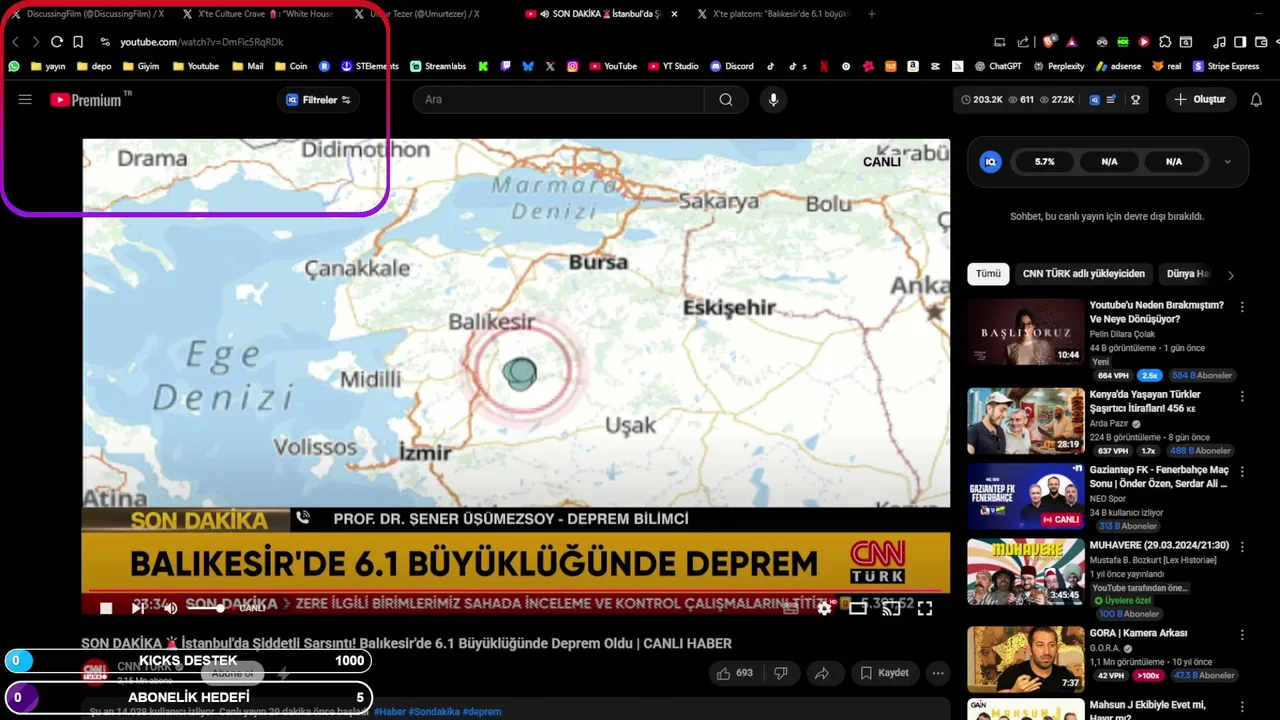Open the YouTube hamburger guide menu

point(25,100)
